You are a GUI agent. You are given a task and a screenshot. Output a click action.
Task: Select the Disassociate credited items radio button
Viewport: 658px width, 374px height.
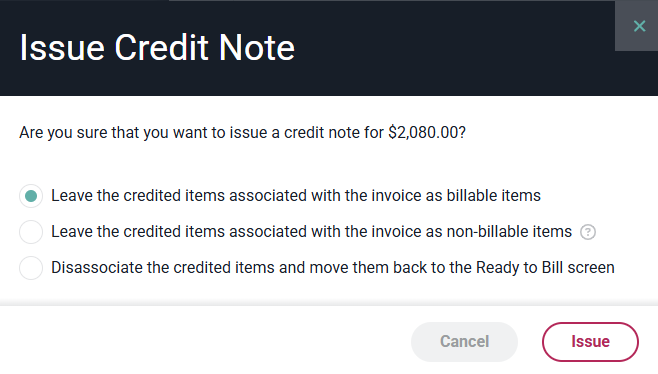(31, 268)
